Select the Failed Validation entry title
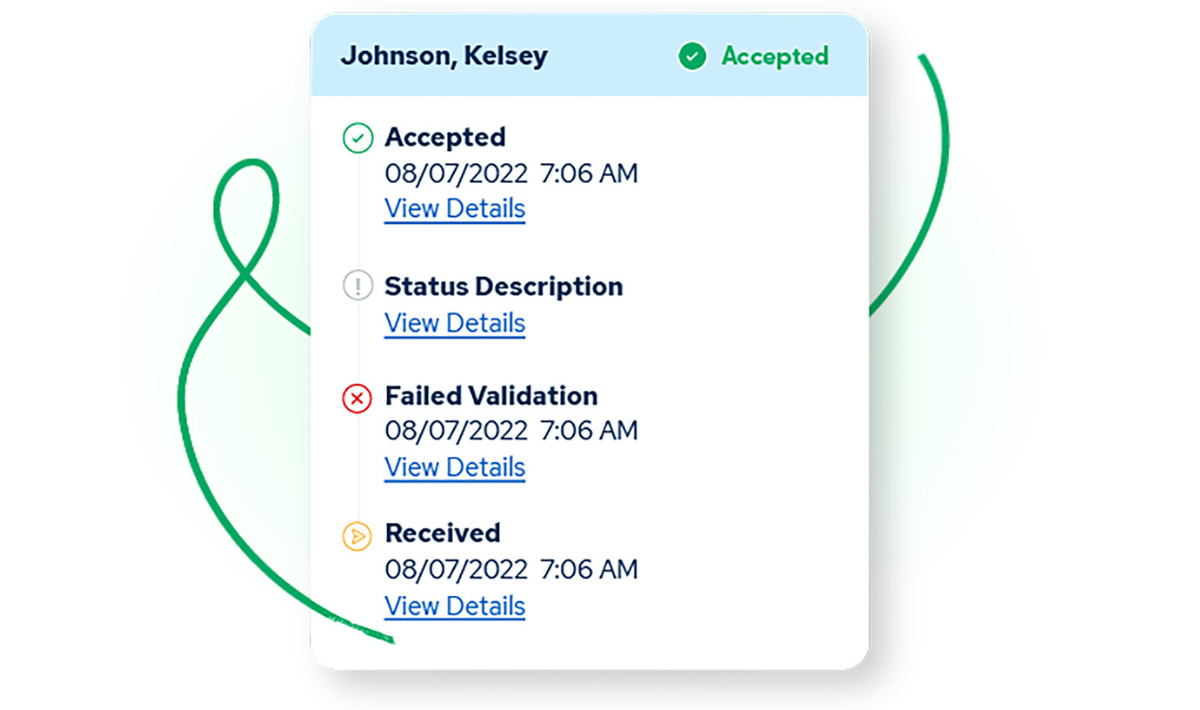The height and width of the screenshot is (710, 1200). click(491, 397)
